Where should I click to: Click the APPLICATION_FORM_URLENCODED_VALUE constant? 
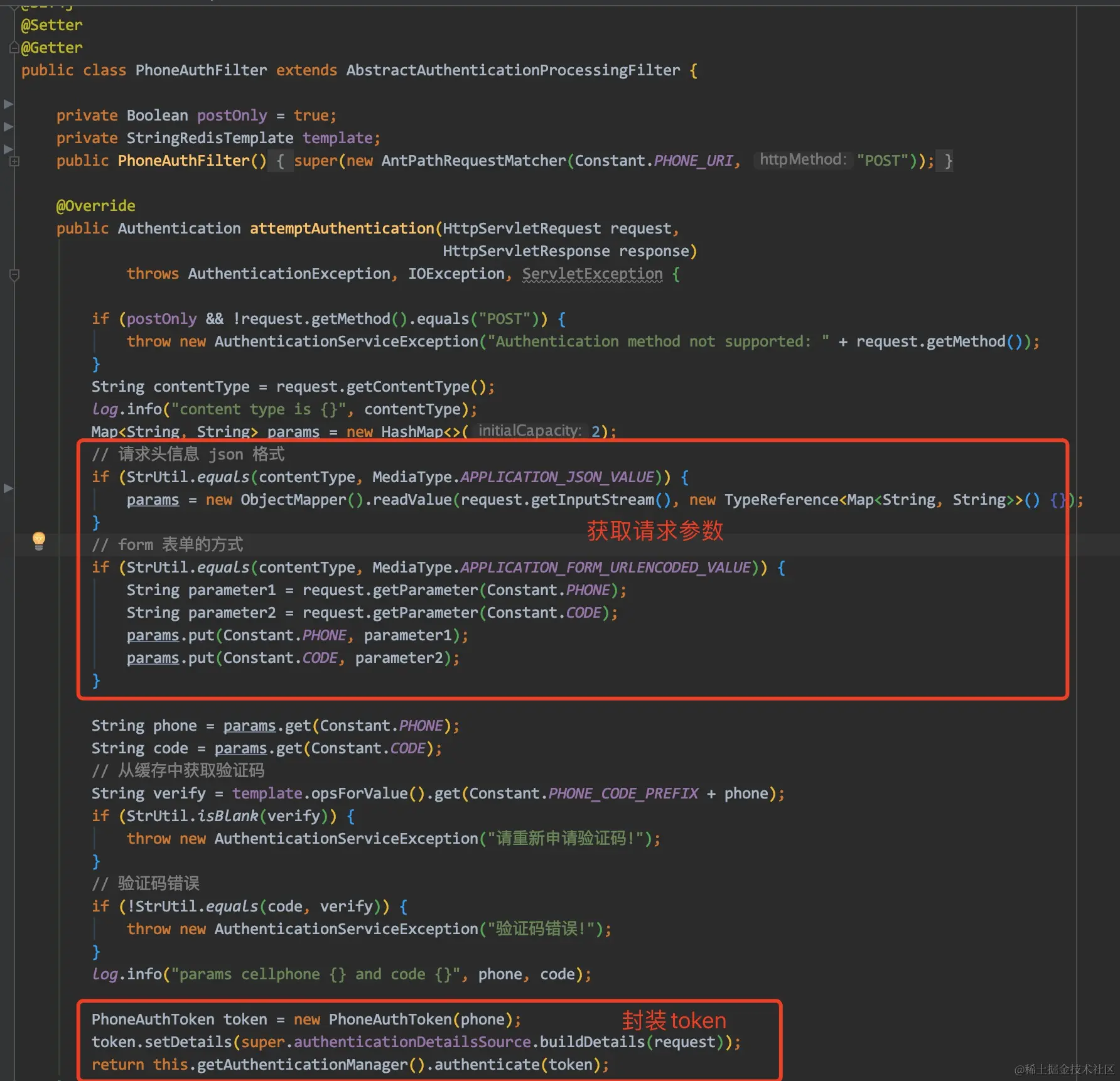coord(605,567)
